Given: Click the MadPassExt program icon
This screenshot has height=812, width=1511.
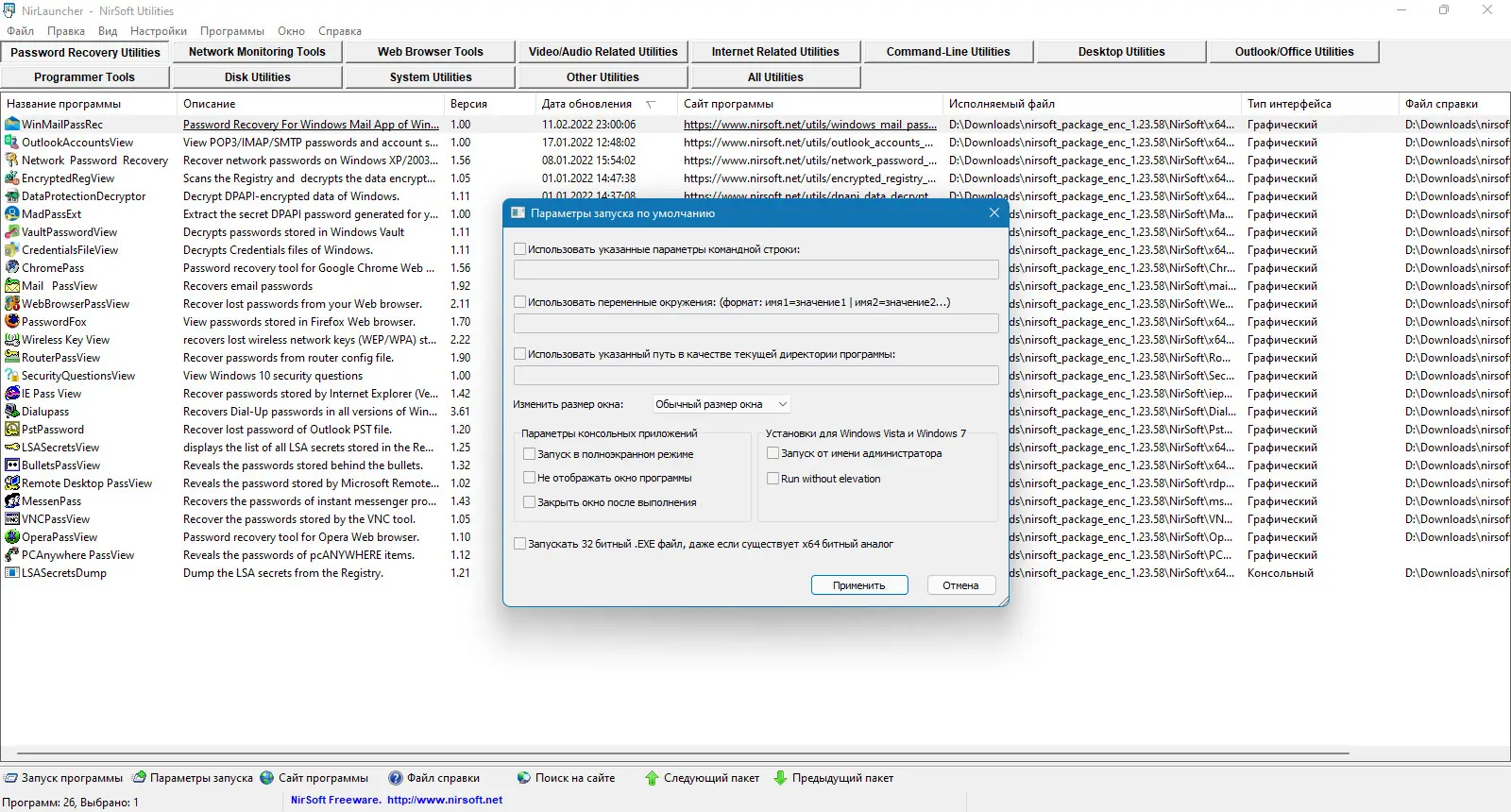Looking at the screenshot, I should tap(12, 214).
